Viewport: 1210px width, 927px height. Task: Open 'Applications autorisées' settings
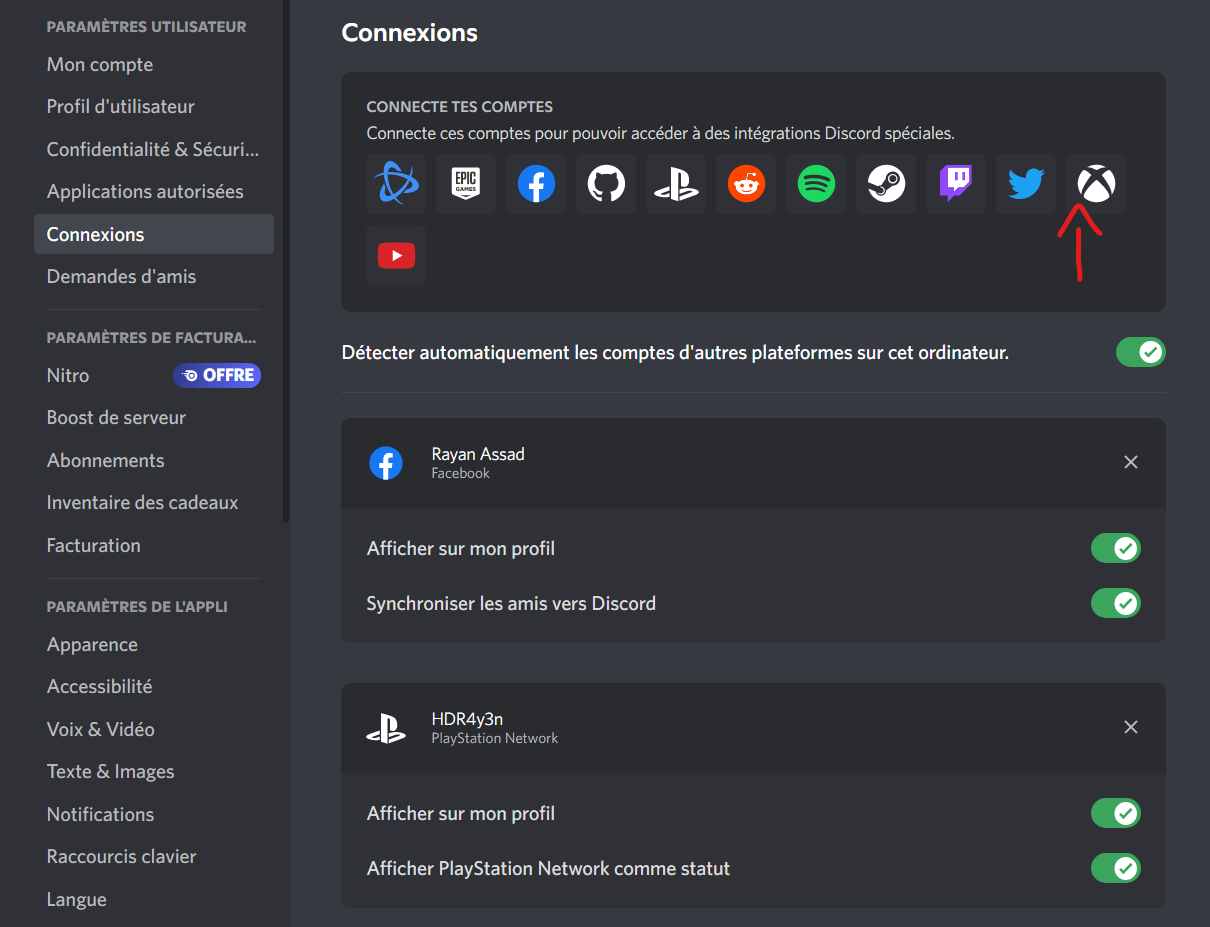(x=154, y=191)
